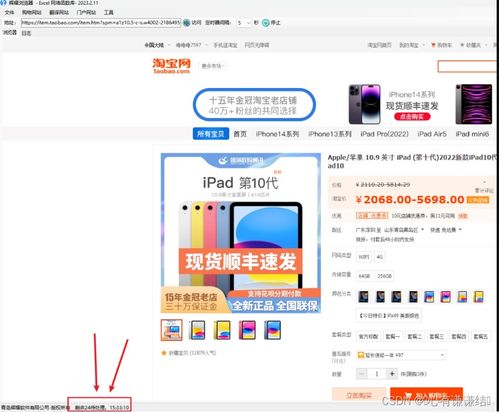Choose the 256GB storage option
499x412 pixels.
384,276
